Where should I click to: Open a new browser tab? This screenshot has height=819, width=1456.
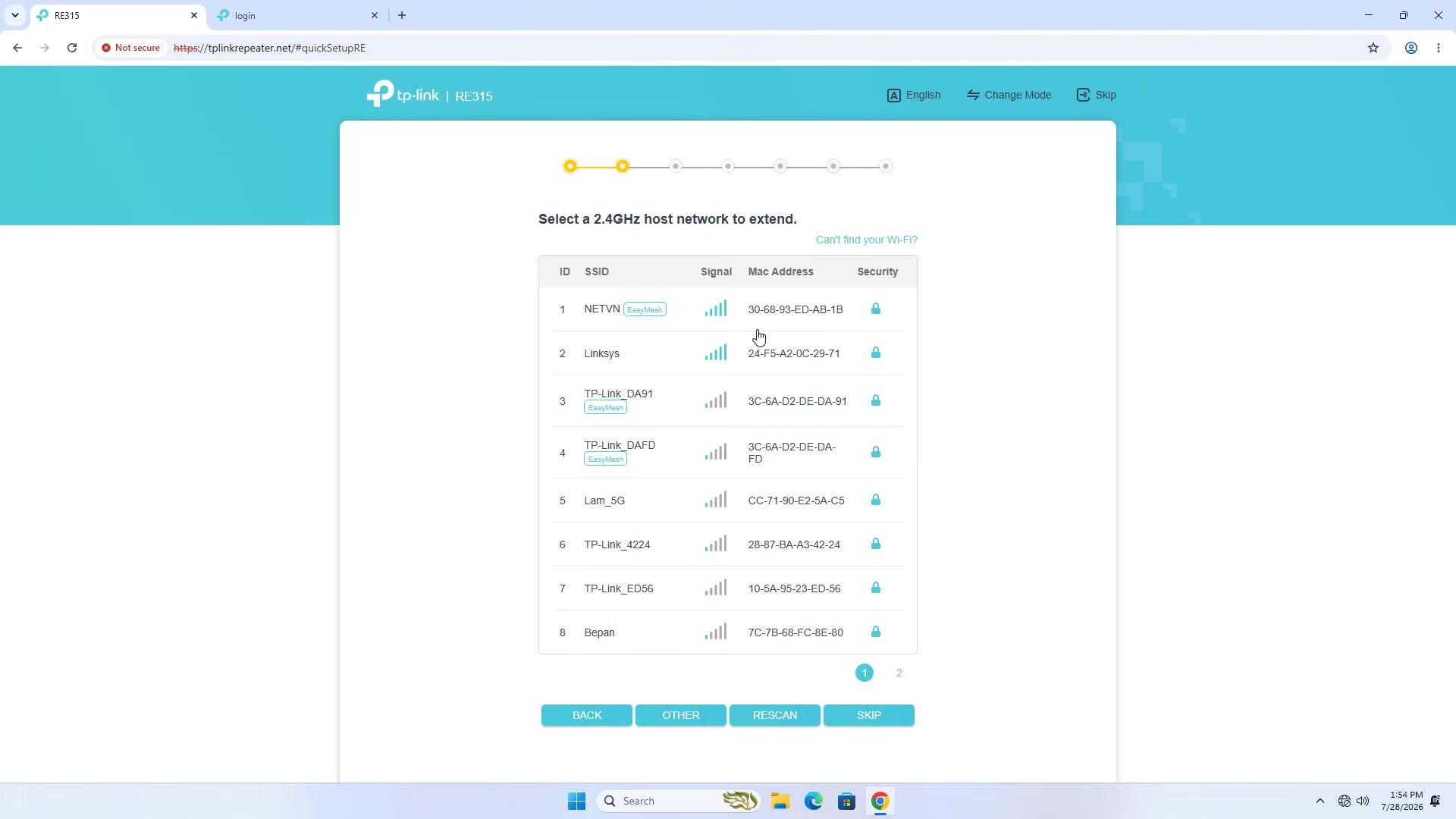402,15
